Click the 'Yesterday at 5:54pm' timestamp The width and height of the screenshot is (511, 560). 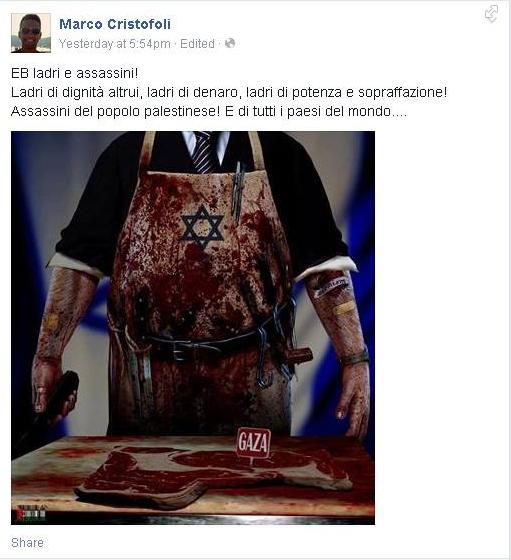(x=115, y=44)
